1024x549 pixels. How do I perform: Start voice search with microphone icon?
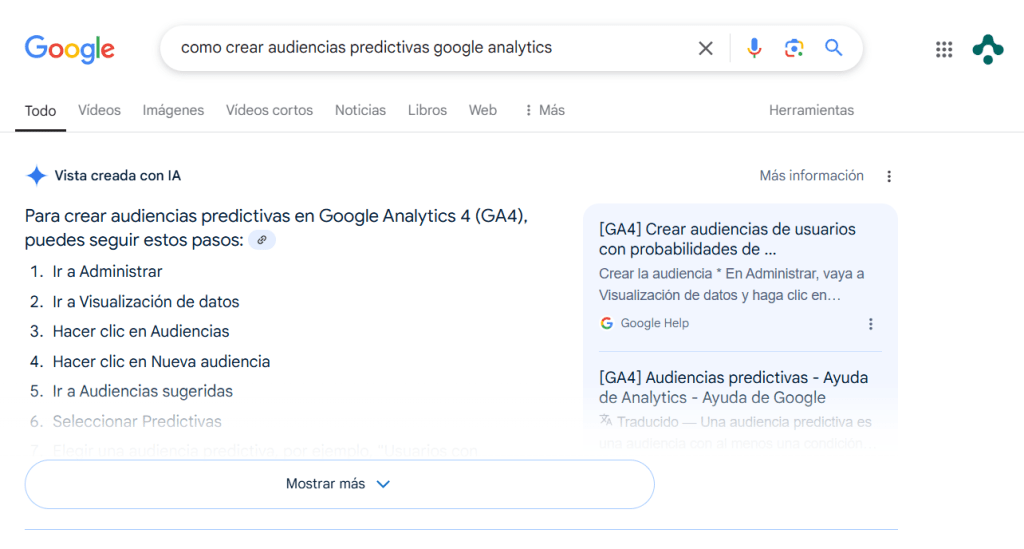[x=754, y=48]
